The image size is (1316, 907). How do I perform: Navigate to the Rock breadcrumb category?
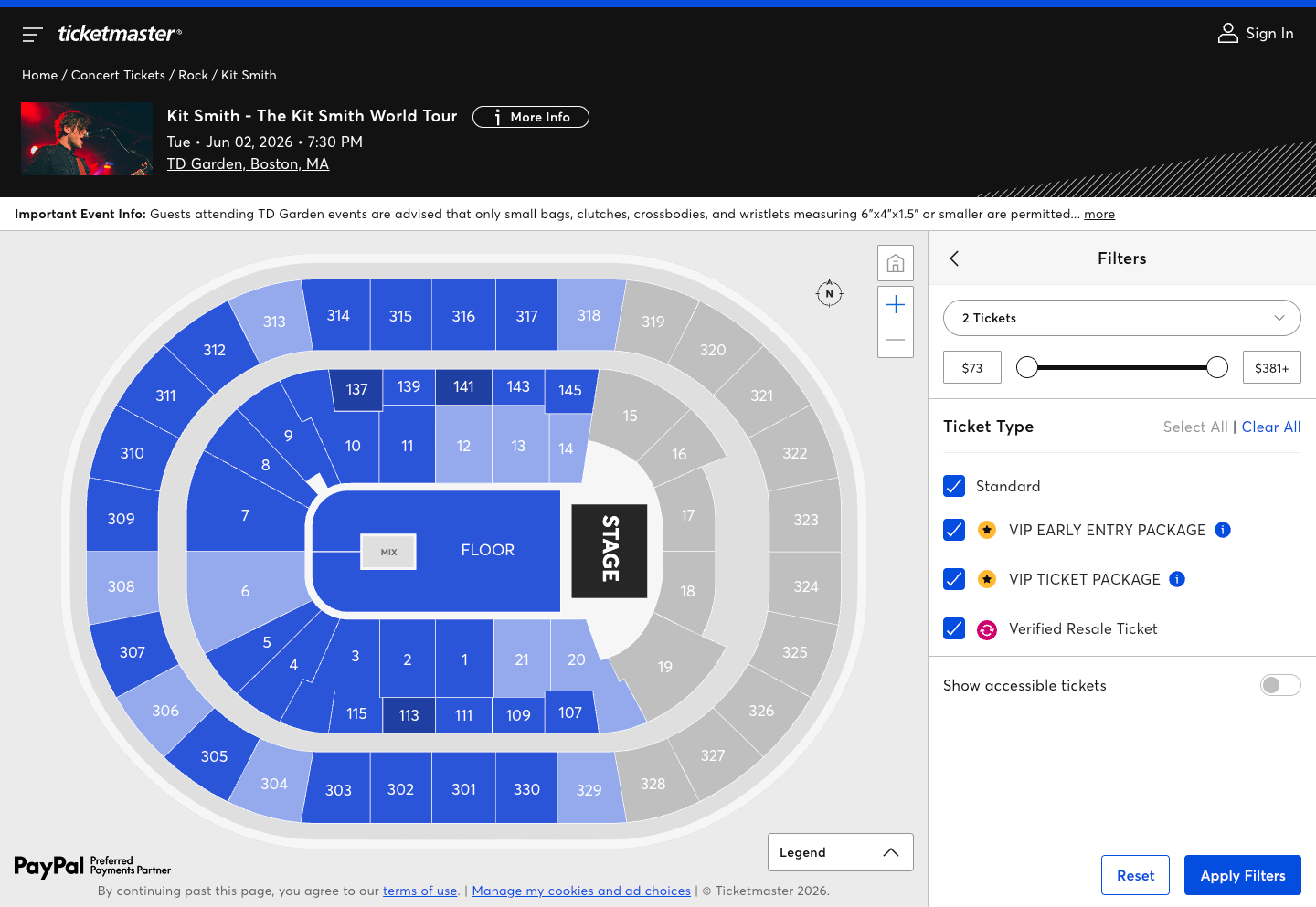(193, 74)
